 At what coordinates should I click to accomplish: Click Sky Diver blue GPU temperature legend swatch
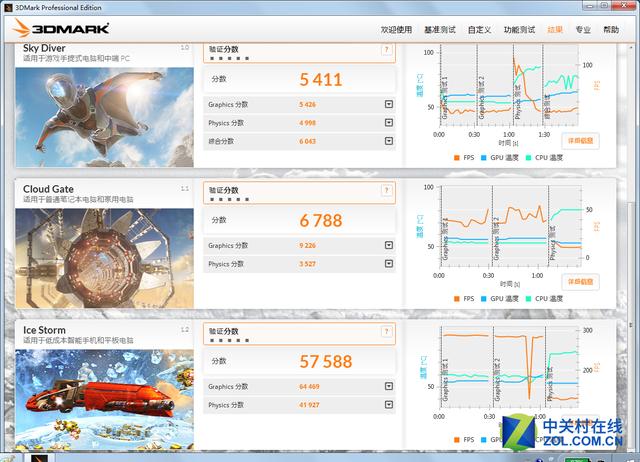pos(484,158)
